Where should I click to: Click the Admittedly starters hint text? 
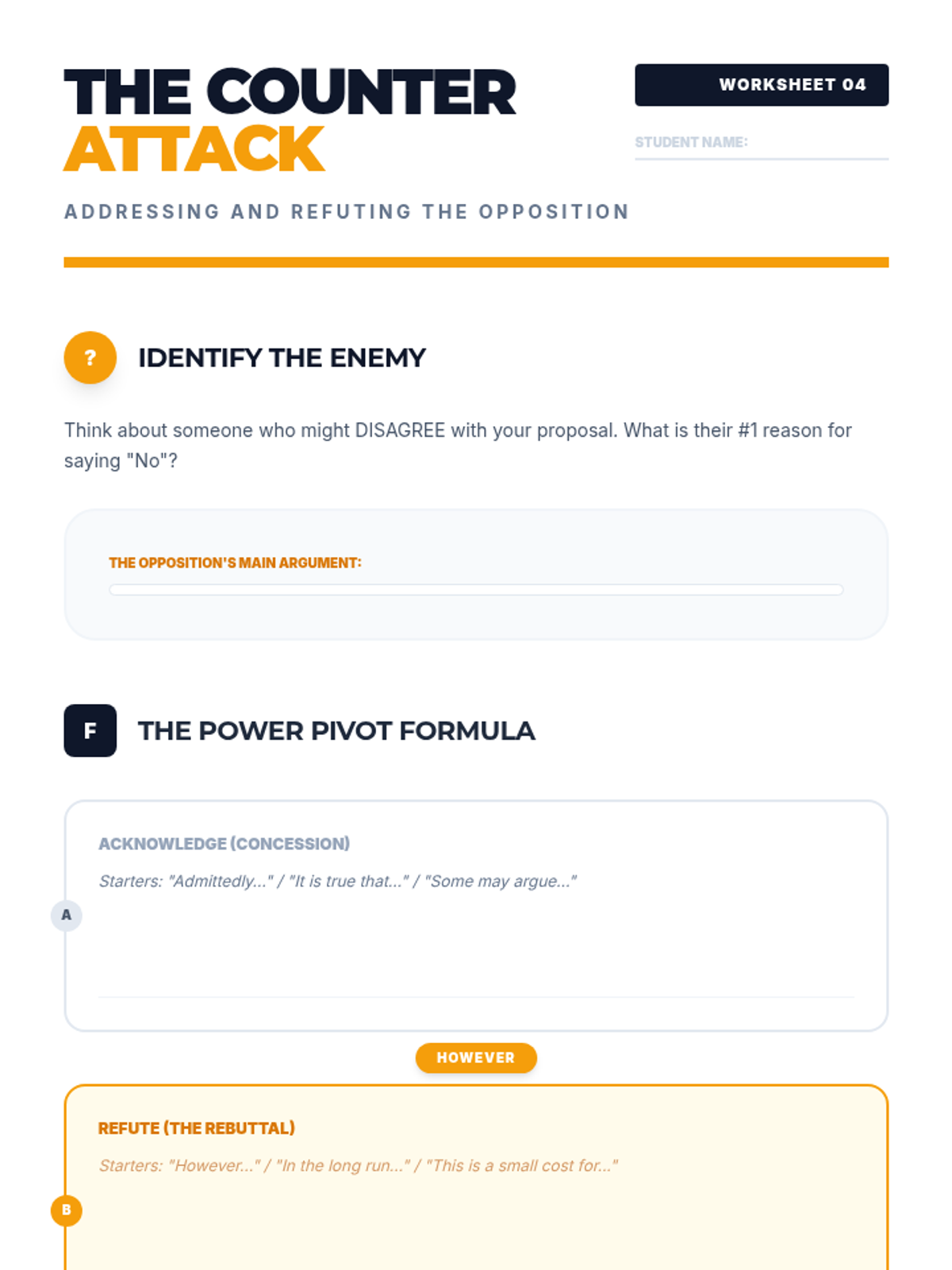(x=337, y=881)
